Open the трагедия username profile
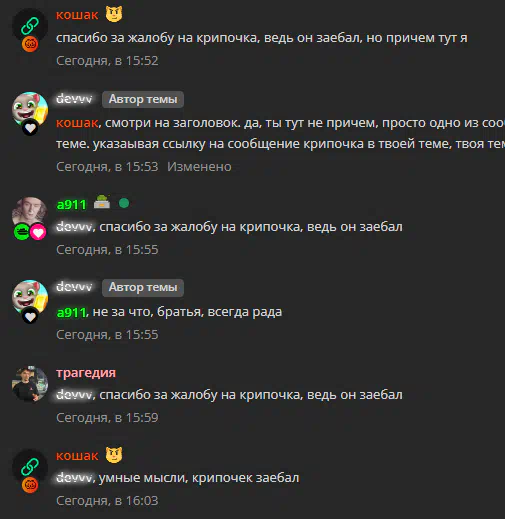 point(86,373)
